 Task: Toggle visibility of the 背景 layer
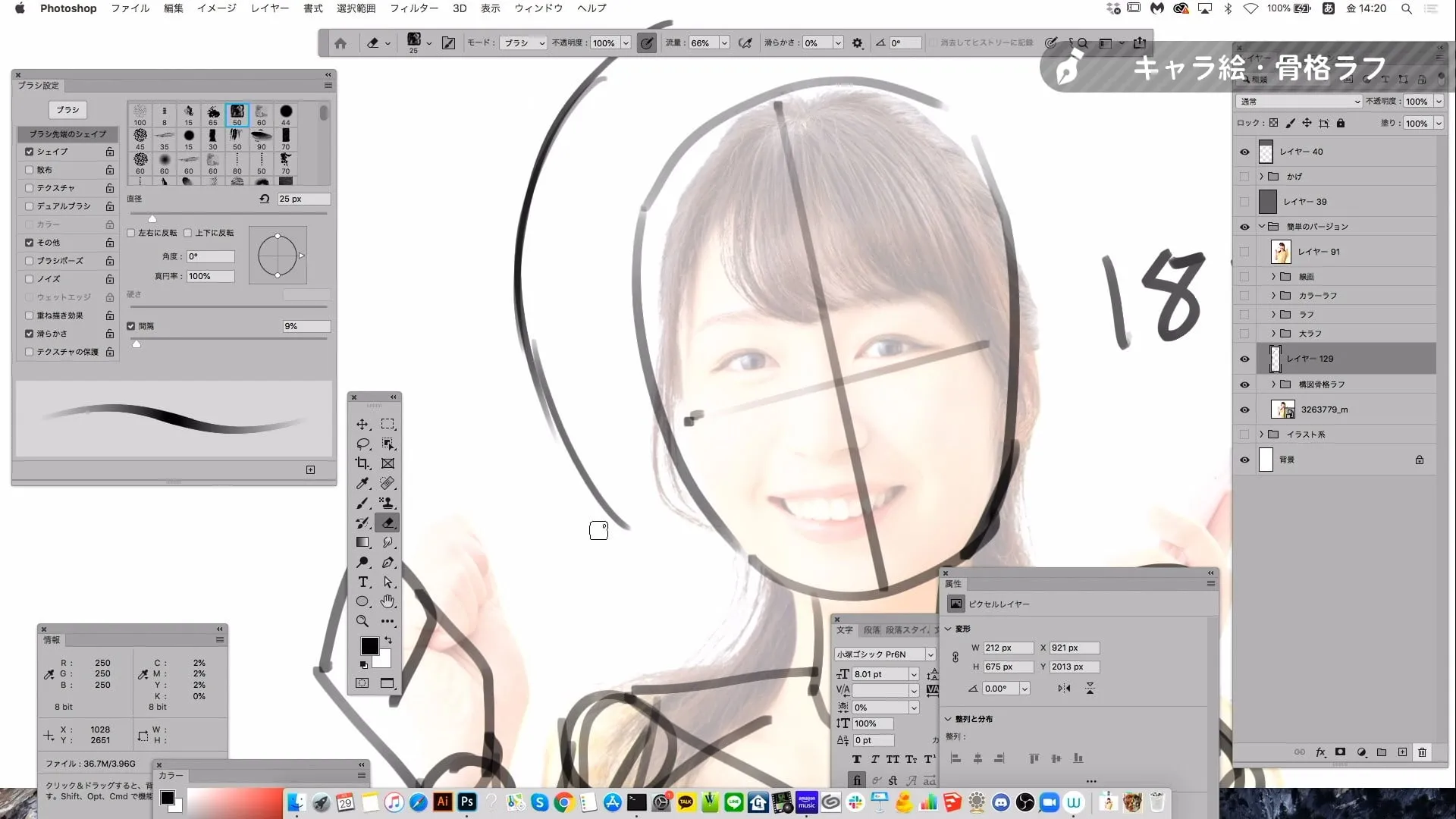pos(1244,460)
